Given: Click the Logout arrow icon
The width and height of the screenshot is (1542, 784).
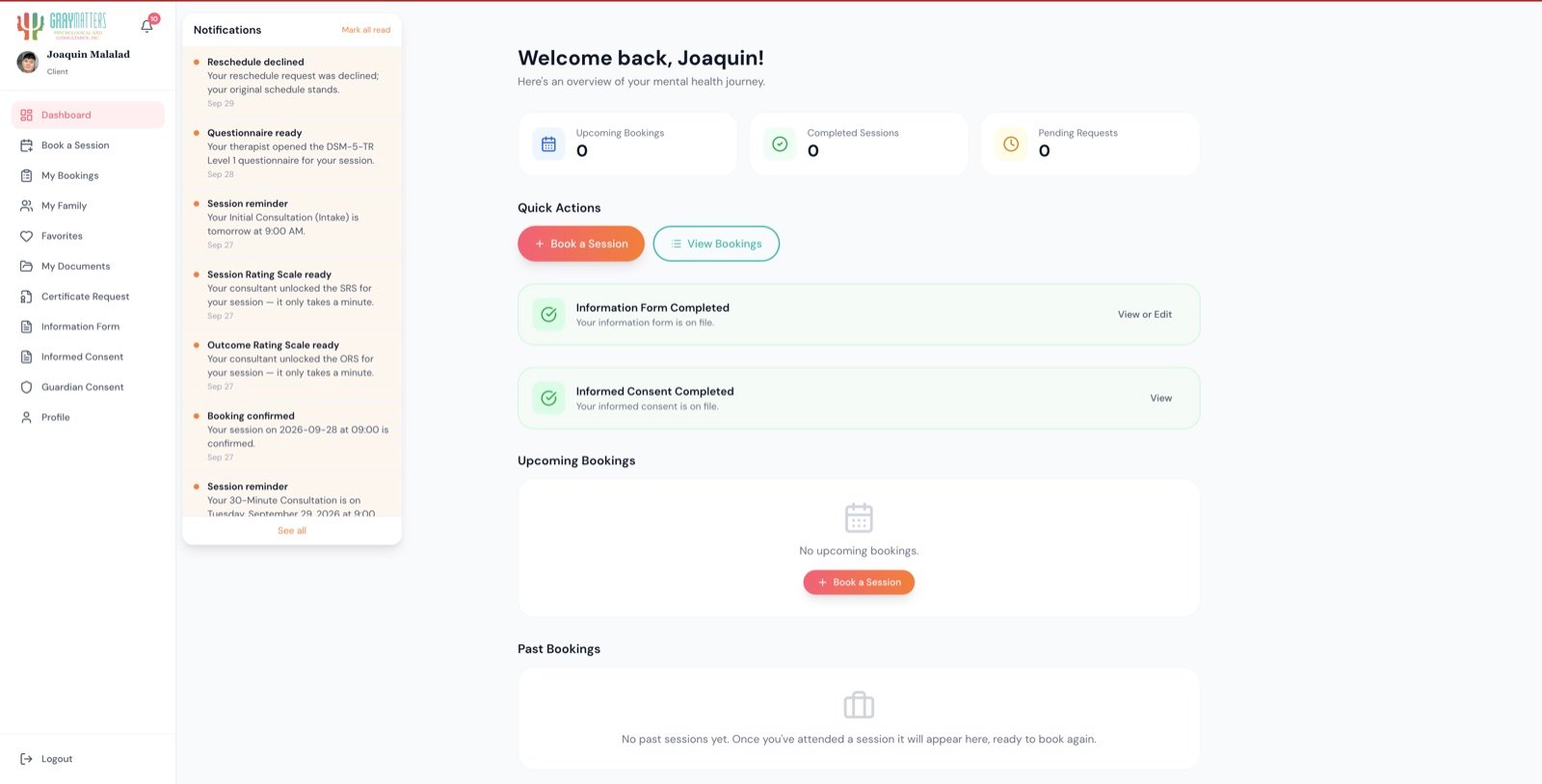Looking at the screenshot, I should [26, 759].
